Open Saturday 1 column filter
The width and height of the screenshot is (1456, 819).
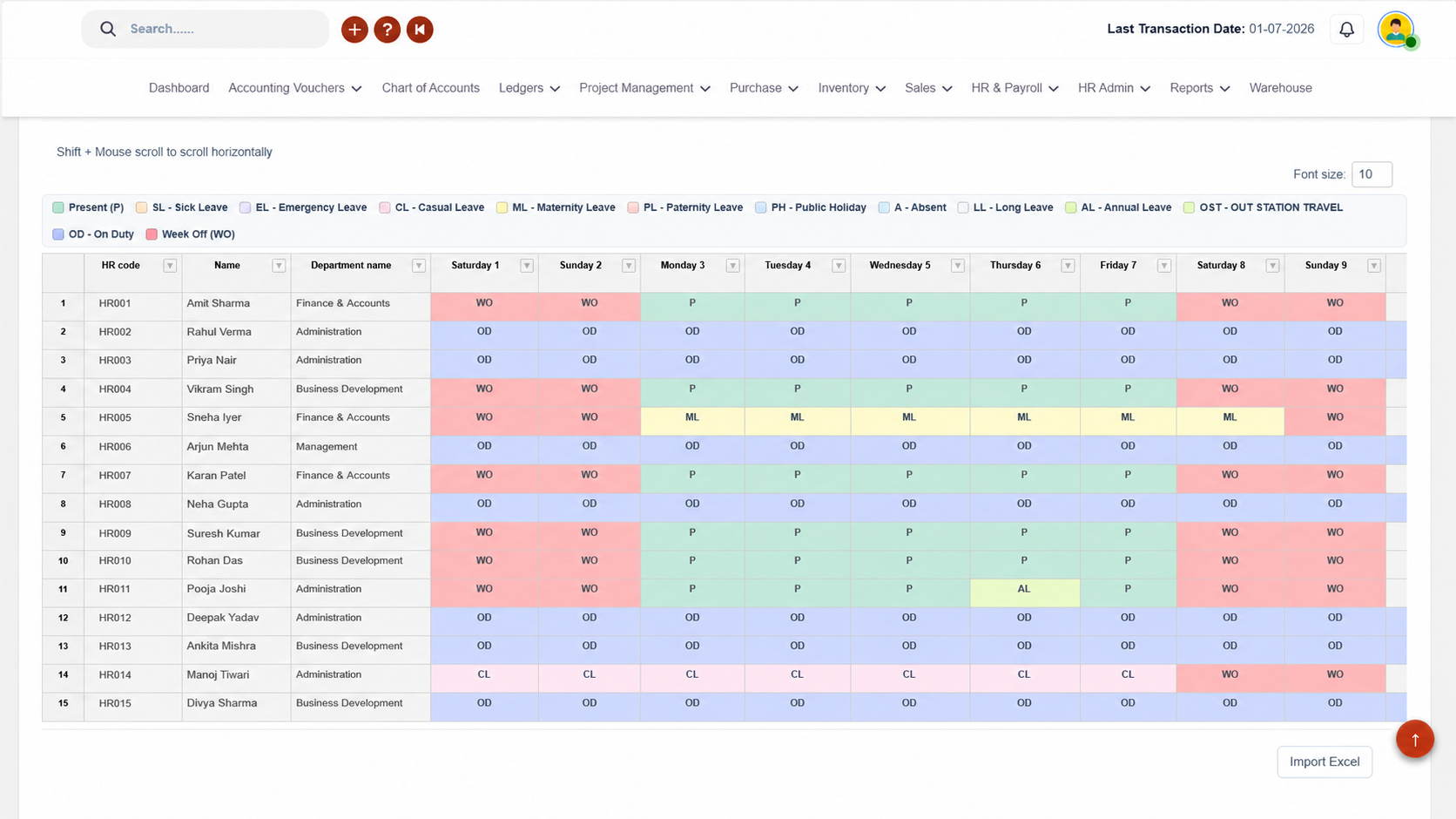[x=527, y=266]
